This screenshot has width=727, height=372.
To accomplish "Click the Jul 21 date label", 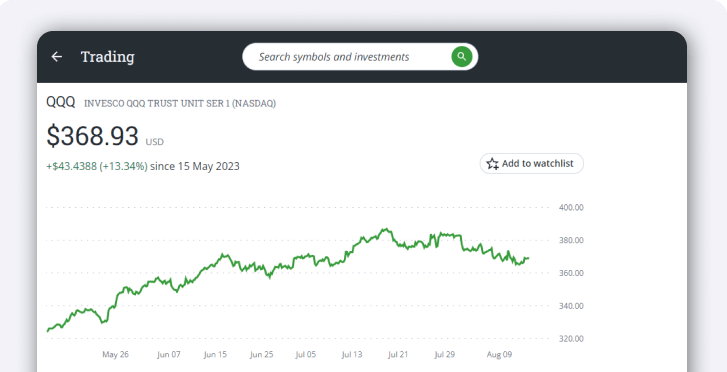I will click(398, 354).
